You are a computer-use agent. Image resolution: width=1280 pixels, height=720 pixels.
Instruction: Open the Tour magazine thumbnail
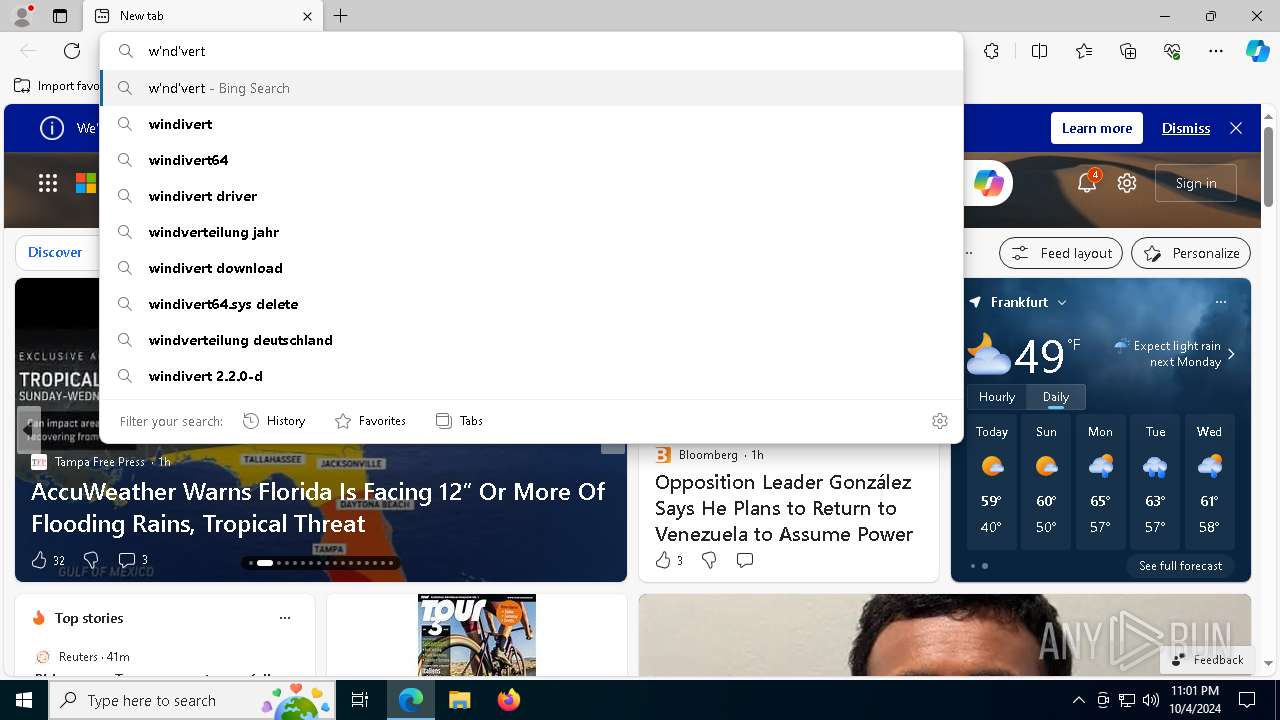tap(477, 635)
